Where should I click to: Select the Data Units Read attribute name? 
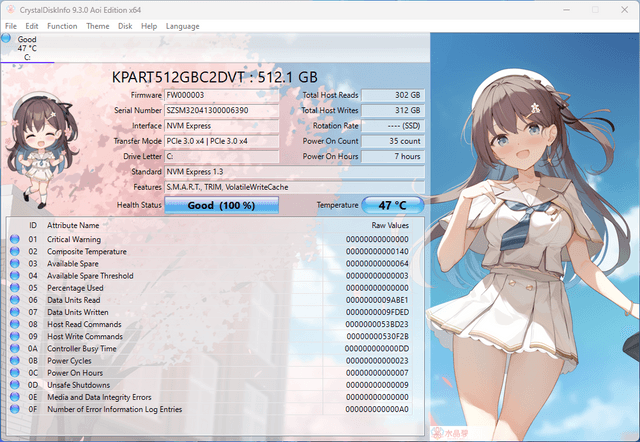[x=73, y=300]
